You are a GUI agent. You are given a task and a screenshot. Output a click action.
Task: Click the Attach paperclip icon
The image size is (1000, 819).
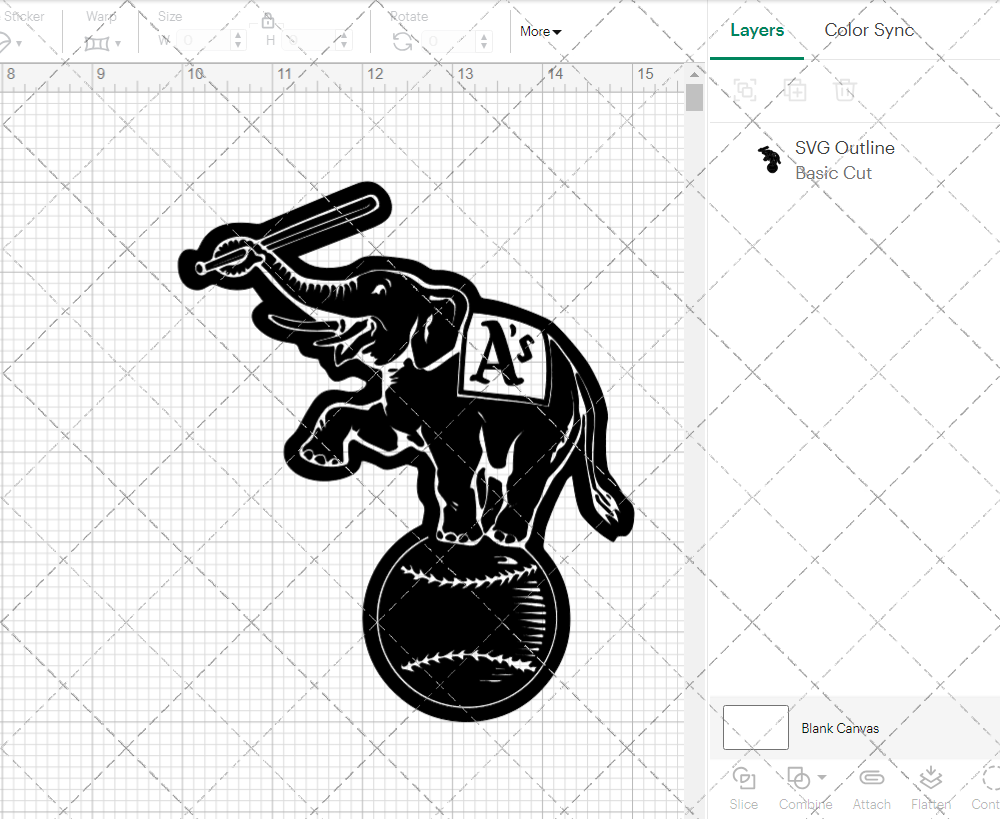871,778
